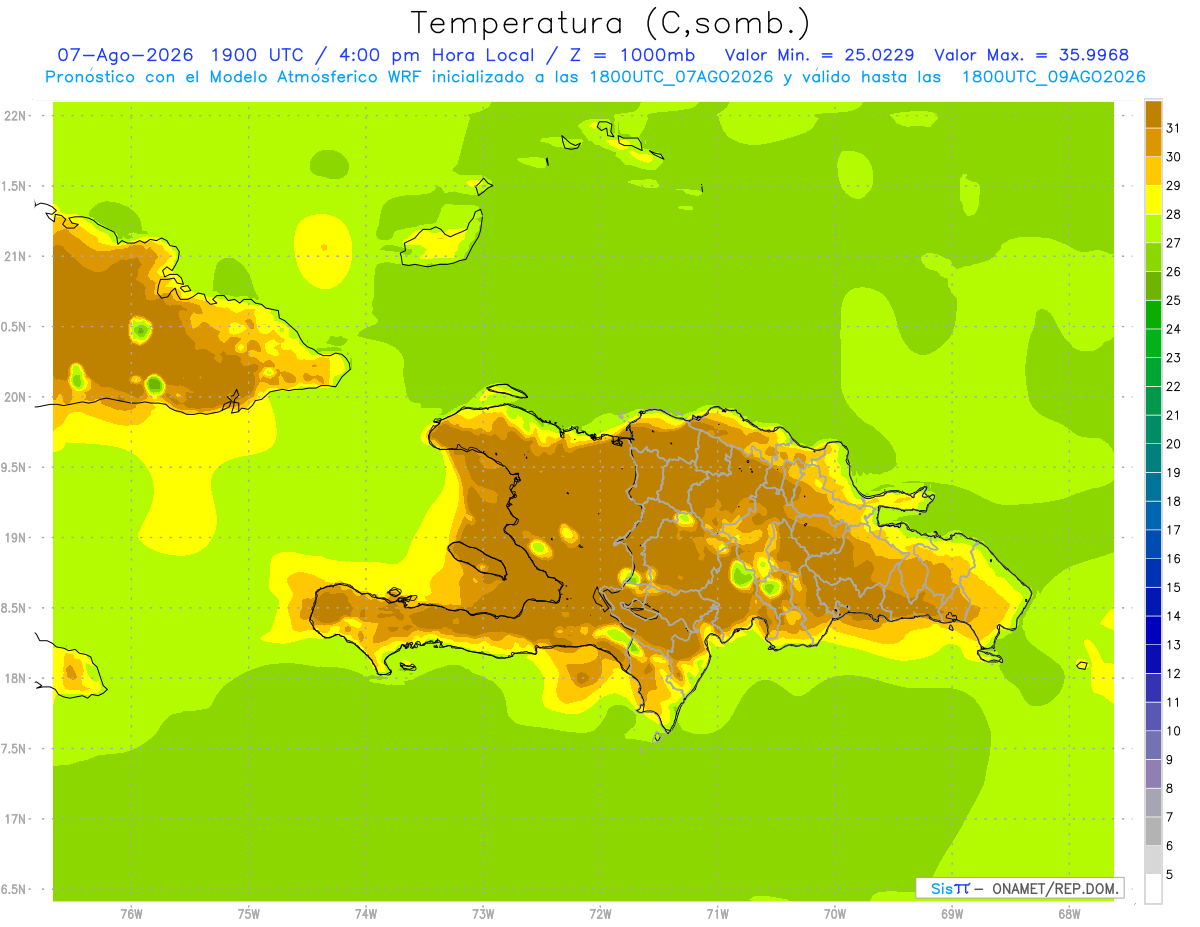1200x927 pixels.
Task: Click the '17N' latitude label
Action: [17, 819]
